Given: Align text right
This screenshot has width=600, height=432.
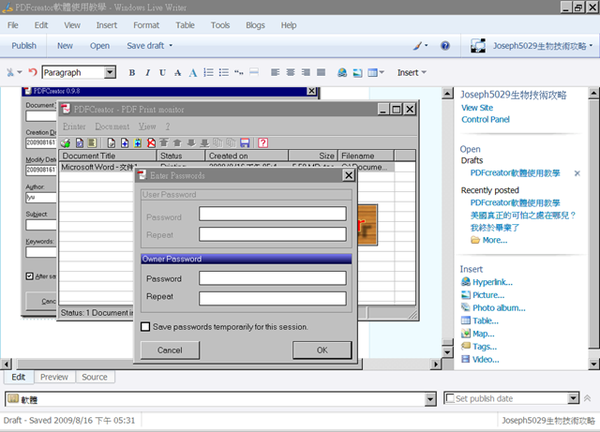Looking at the screenshot, I should pyautogui.click(x=306, y=72).
